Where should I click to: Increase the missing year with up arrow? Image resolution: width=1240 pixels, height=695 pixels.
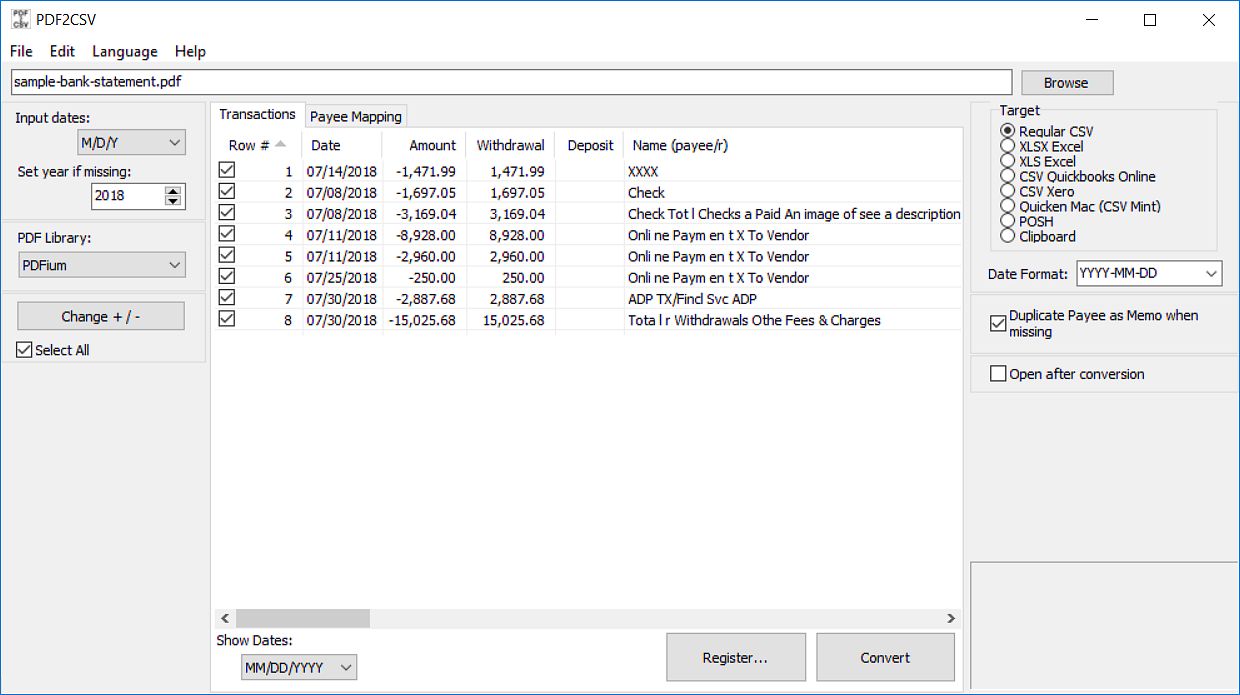coord(174,190)
